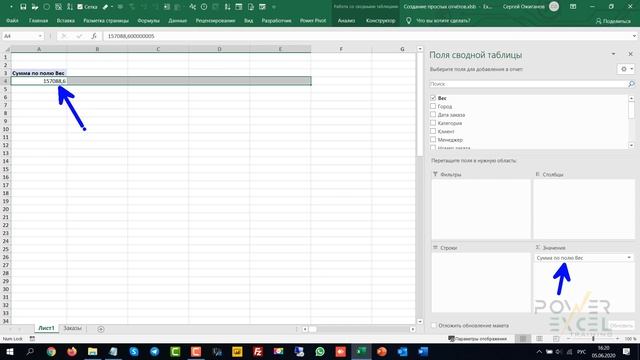Click the Save icon in quick access toolbar
This screenshot has width=640, height=360.
pos(23,7)
